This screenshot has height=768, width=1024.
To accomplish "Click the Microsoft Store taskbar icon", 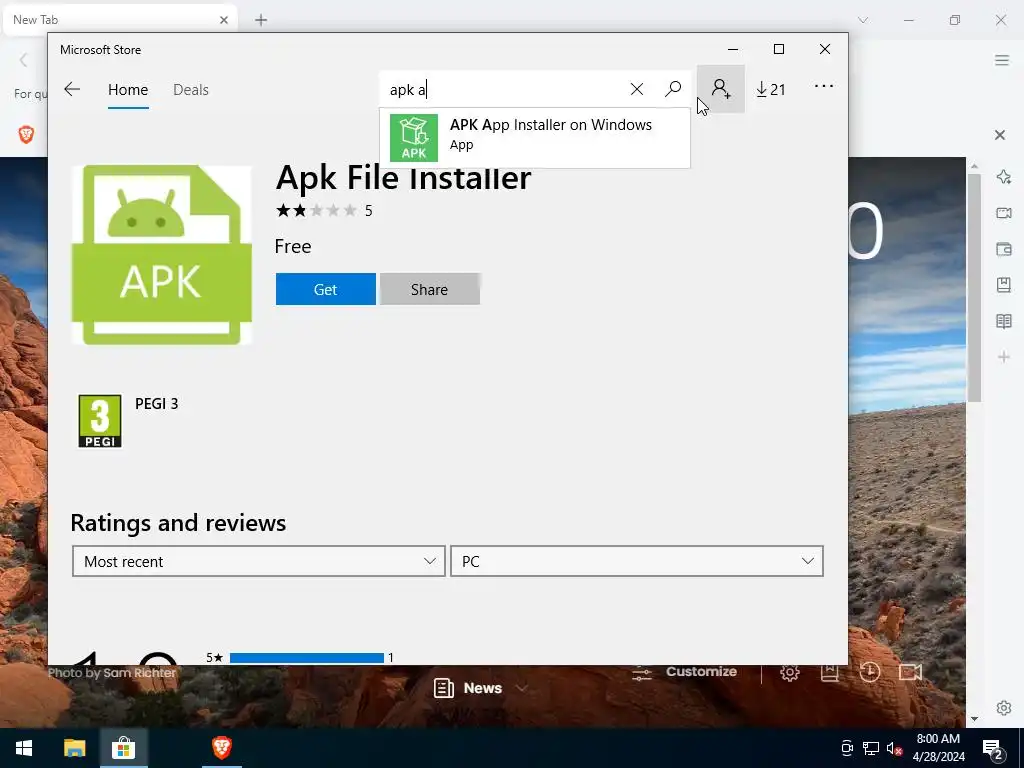I will pos(123,748).
